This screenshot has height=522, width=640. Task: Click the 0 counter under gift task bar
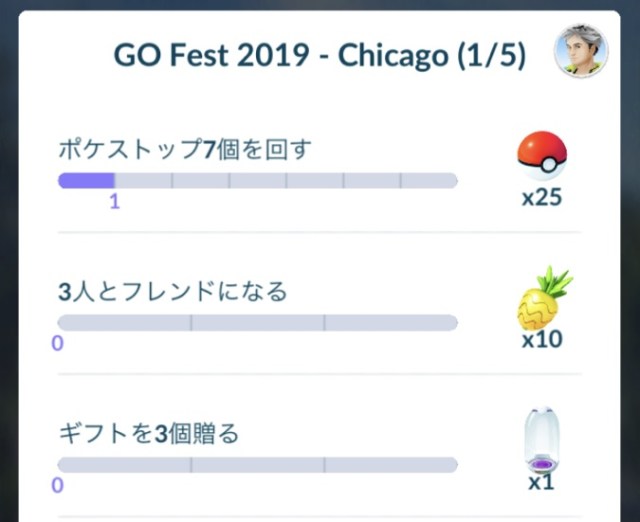click(x=57, y=485)
